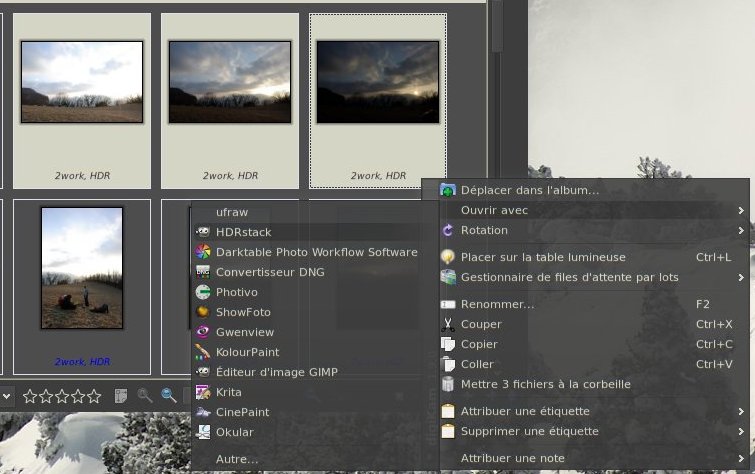
Task: Click the Coller clipboard icon
Action: click(448, 364)
